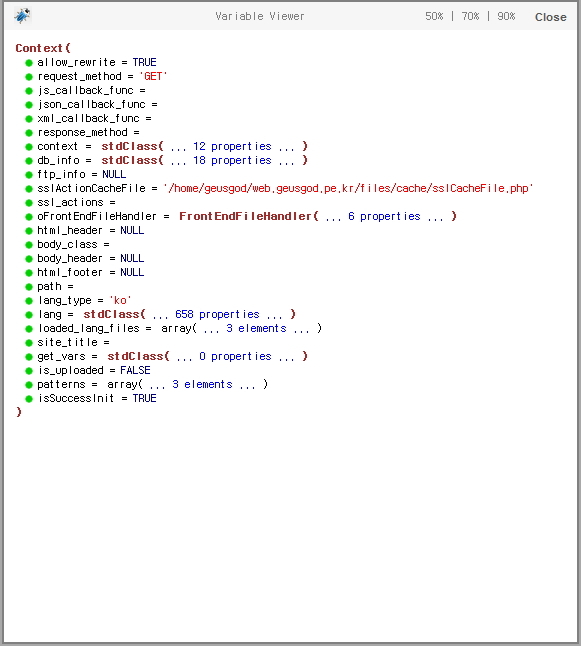This screenshot has height=646, width=581.
Task: Expand get_vars stdClass 0 properties
Action: (x=207, y=357)
